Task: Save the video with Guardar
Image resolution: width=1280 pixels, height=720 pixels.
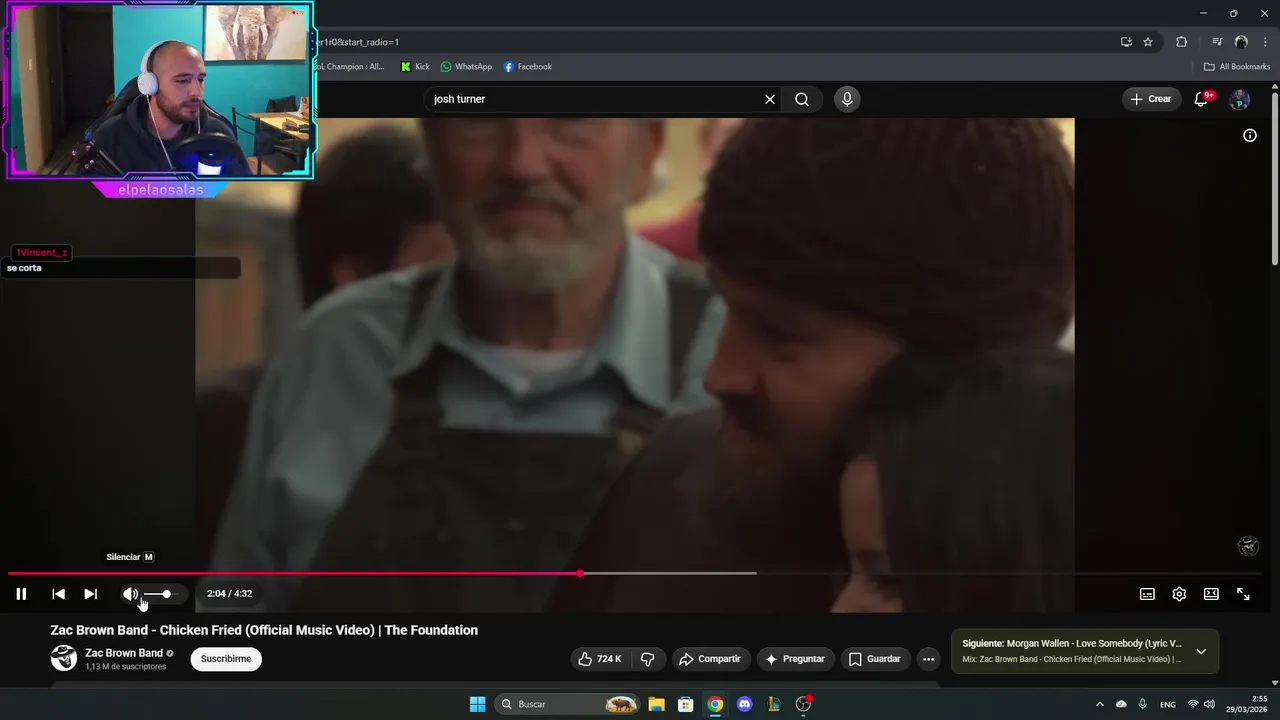Action: click(875, 659)
